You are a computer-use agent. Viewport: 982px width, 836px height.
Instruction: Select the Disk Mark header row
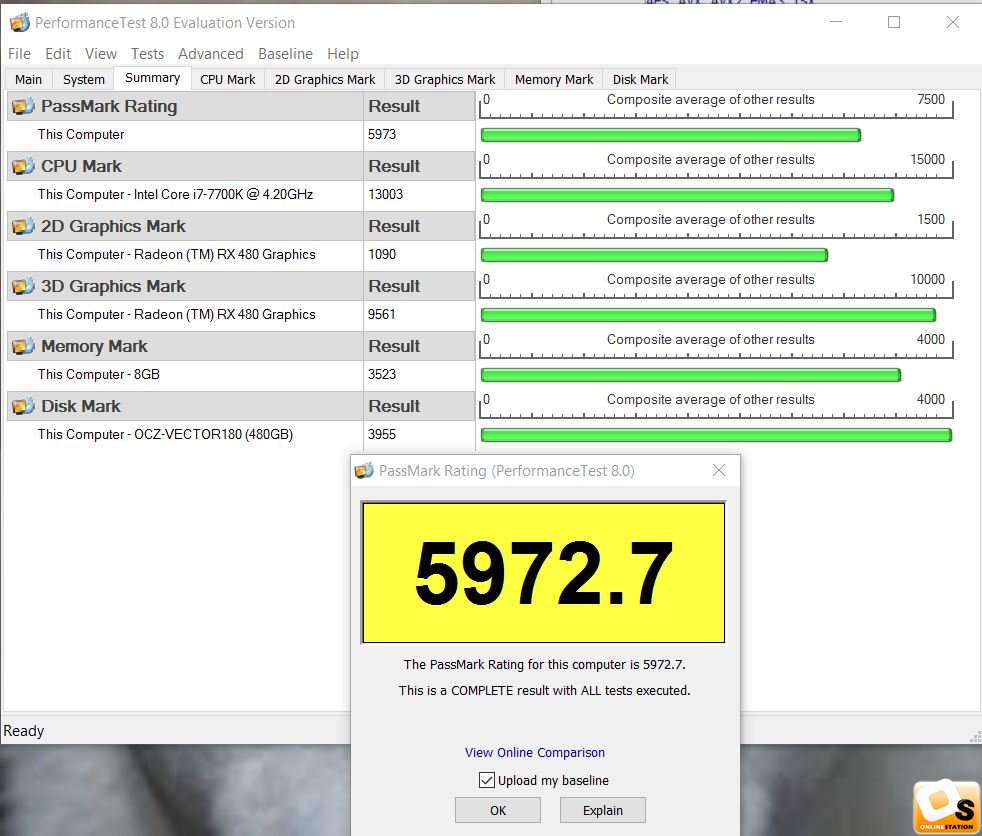coord(241,406)
